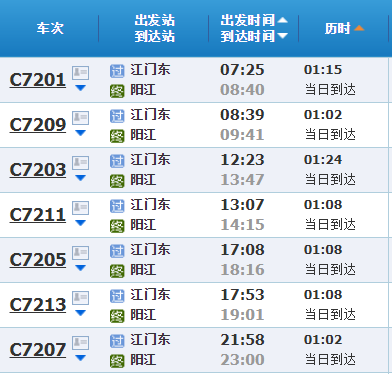Select departure time 08:39
Screen dimensions: 392x374
(x=242, y=115)
